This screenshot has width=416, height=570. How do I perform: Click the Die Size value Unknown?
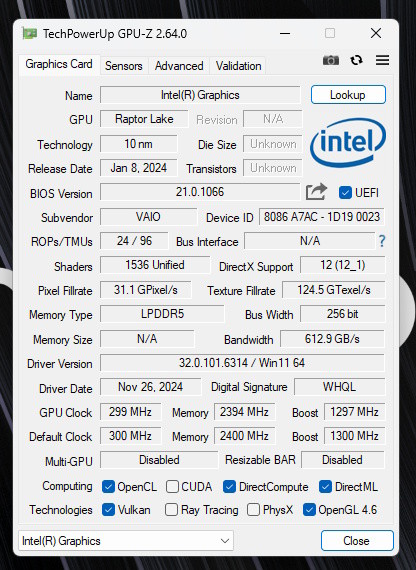point(273,144)
